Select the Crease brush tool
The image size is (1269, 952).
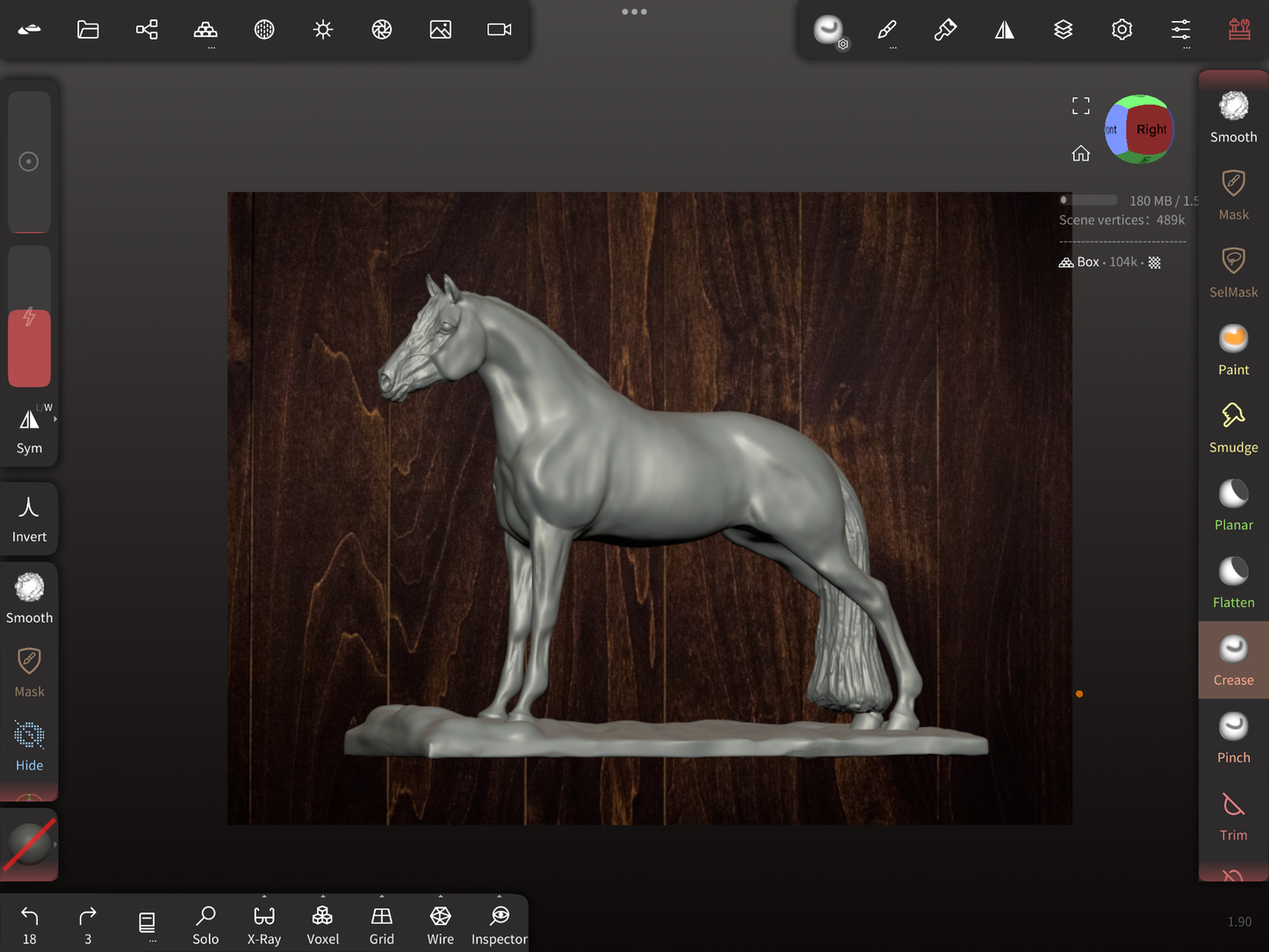tap(1233, 660)
